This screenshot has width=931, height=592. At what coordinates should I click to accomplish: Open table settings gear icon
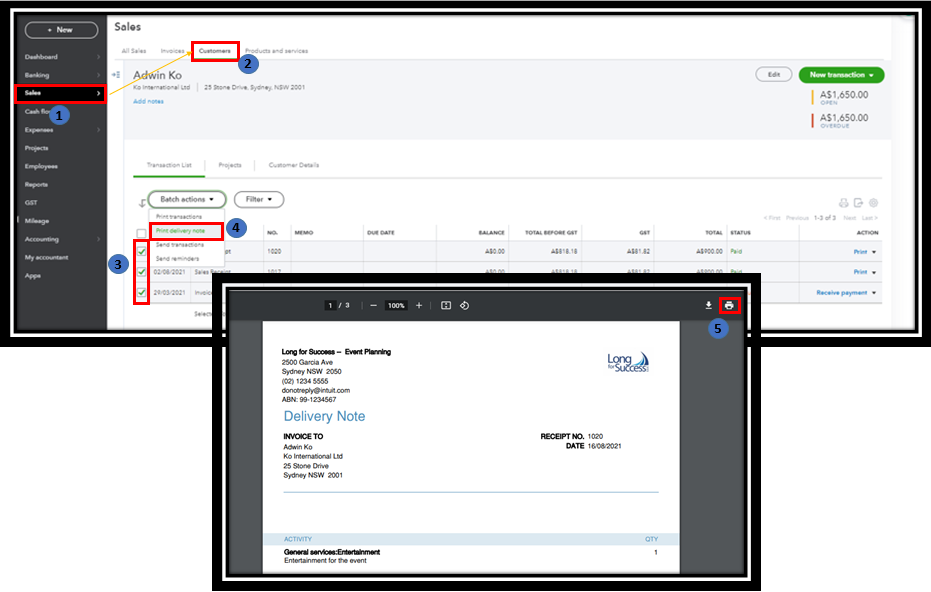(x=873, y=202)
